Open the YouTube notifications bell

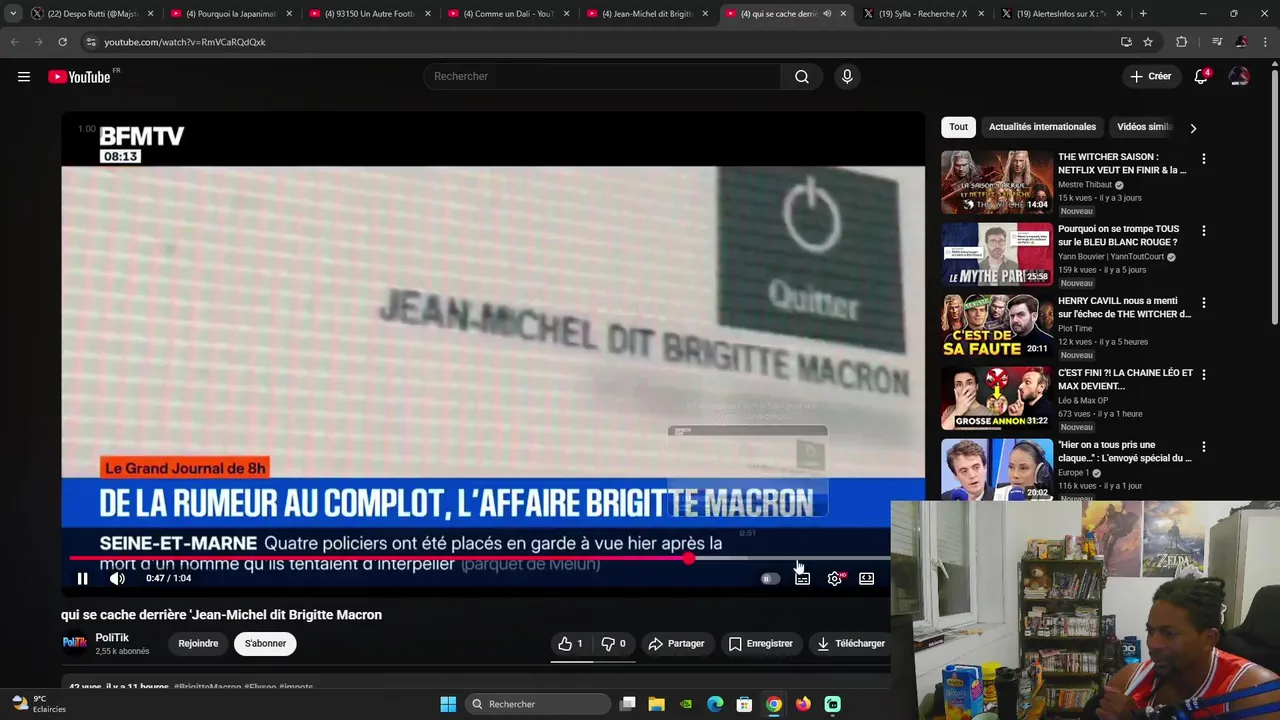pyautogui.click(x=1201, y=76)
